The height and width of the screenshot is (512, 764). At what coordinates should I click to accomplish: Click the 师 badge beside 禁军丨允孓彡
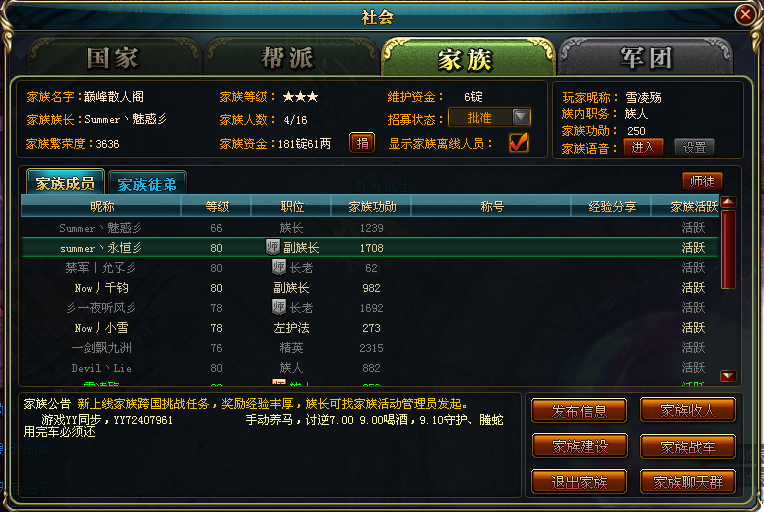[279, 267]
